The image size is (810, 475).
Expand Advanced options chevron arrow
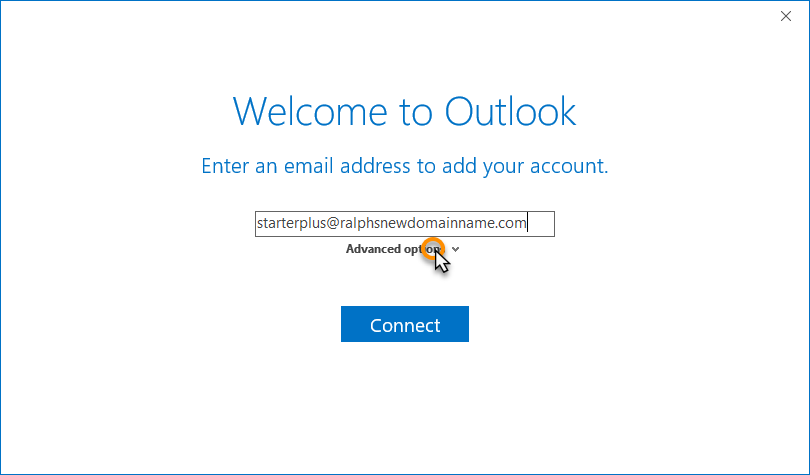tap(455, 249)
